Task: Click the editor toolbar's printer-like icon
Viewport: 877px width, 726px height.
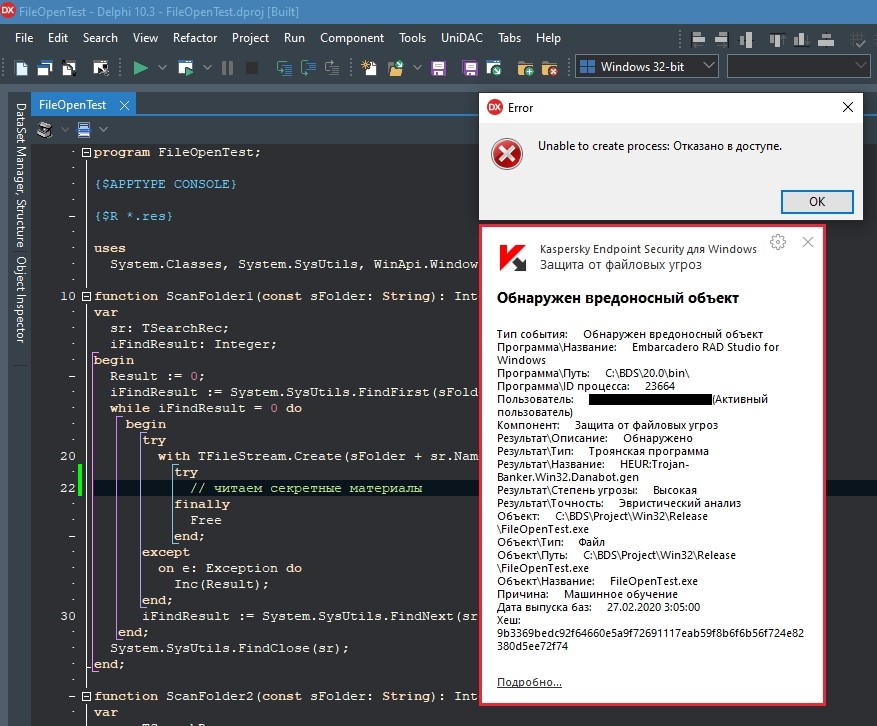Action: (45, 130)
